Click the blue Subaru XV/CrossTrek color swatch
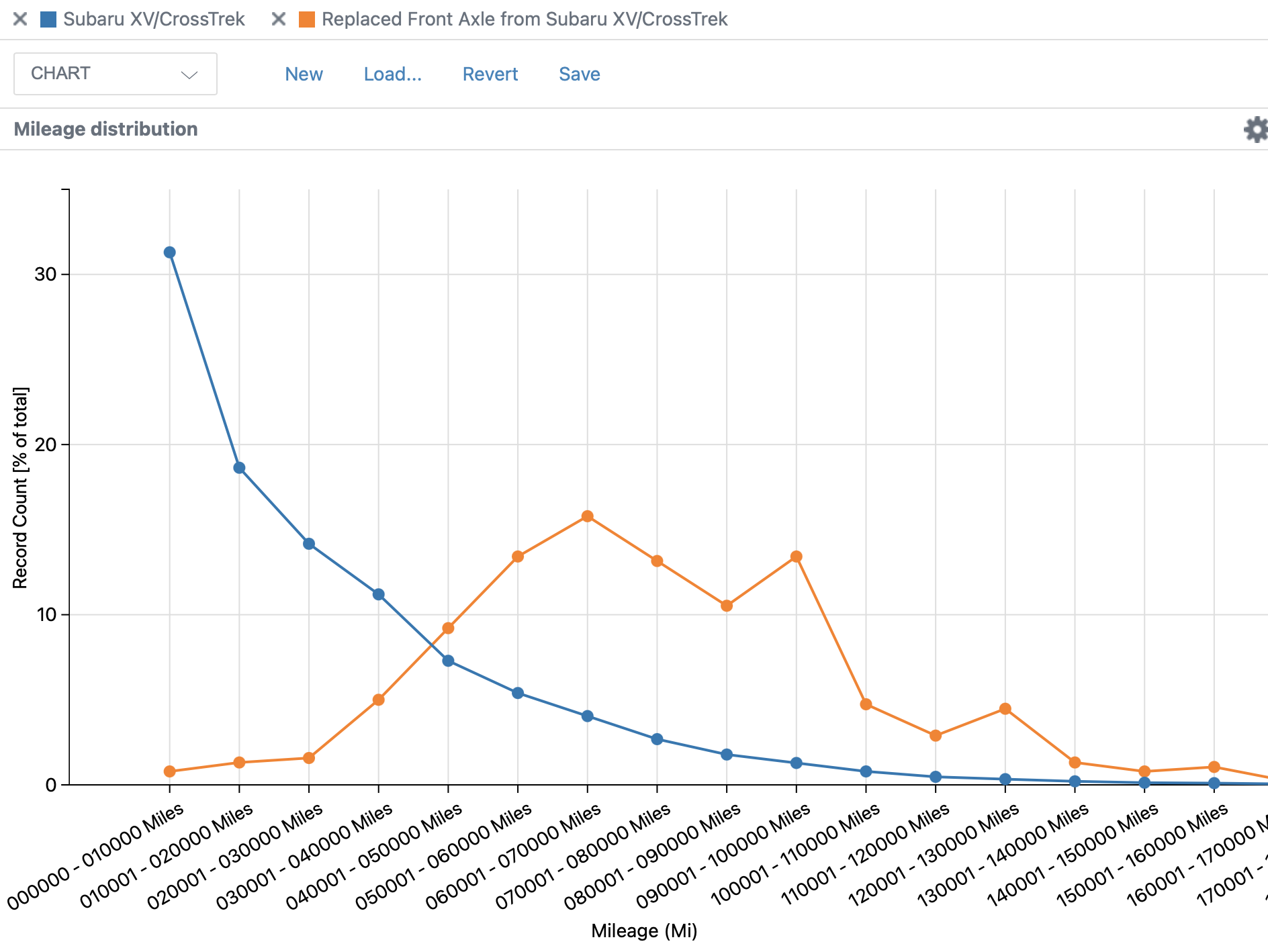 [48, 19]
